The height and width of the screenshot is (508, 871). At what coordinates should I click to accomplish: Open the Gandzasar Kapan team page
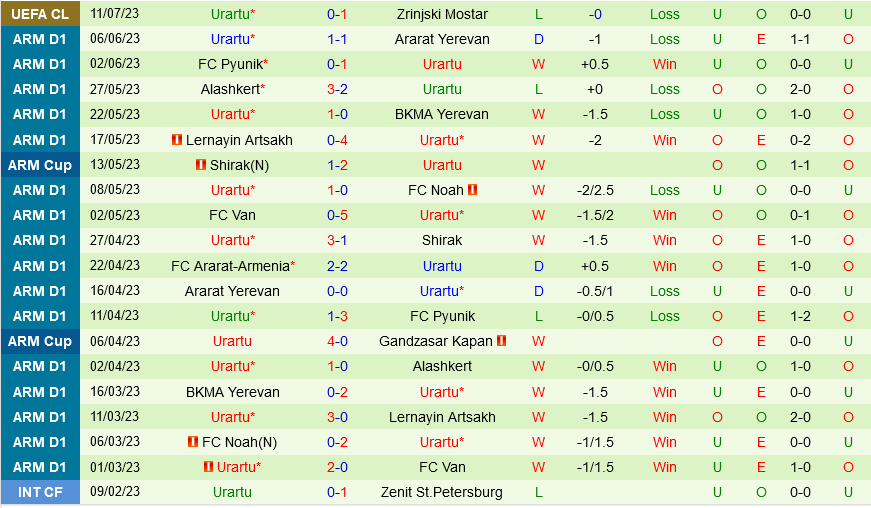tap(436, 341)
